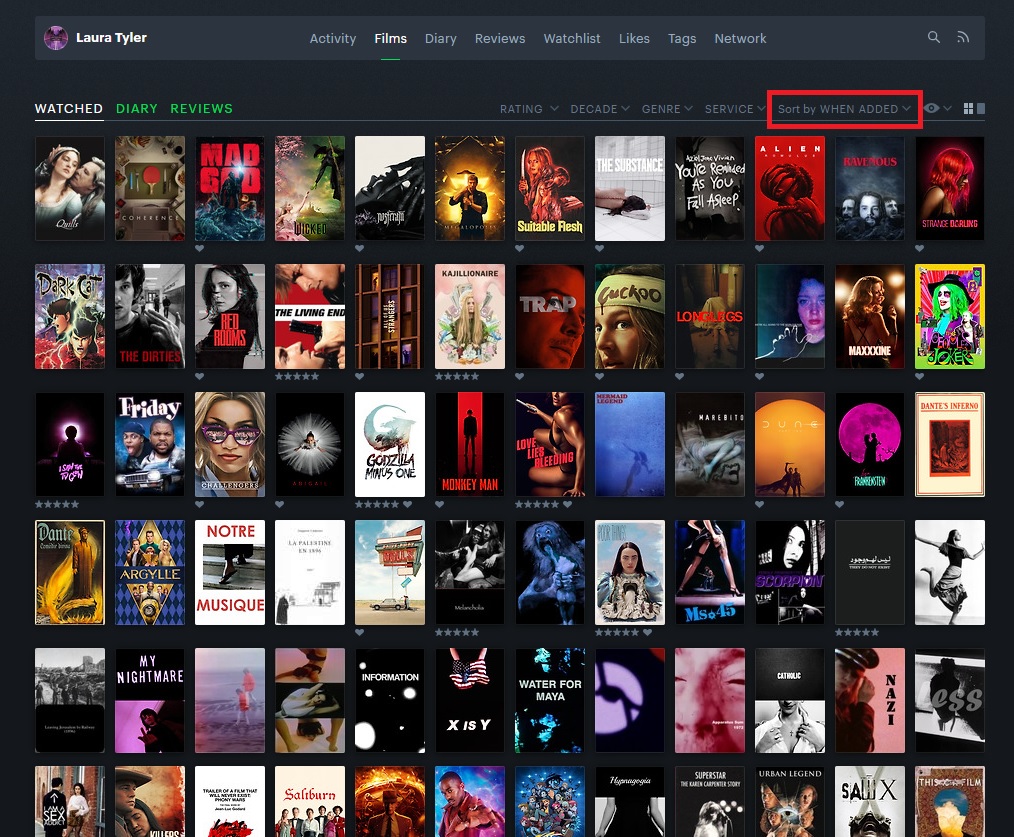
Task: Open the Notre Musique film poster
Action: pos(230,572)
